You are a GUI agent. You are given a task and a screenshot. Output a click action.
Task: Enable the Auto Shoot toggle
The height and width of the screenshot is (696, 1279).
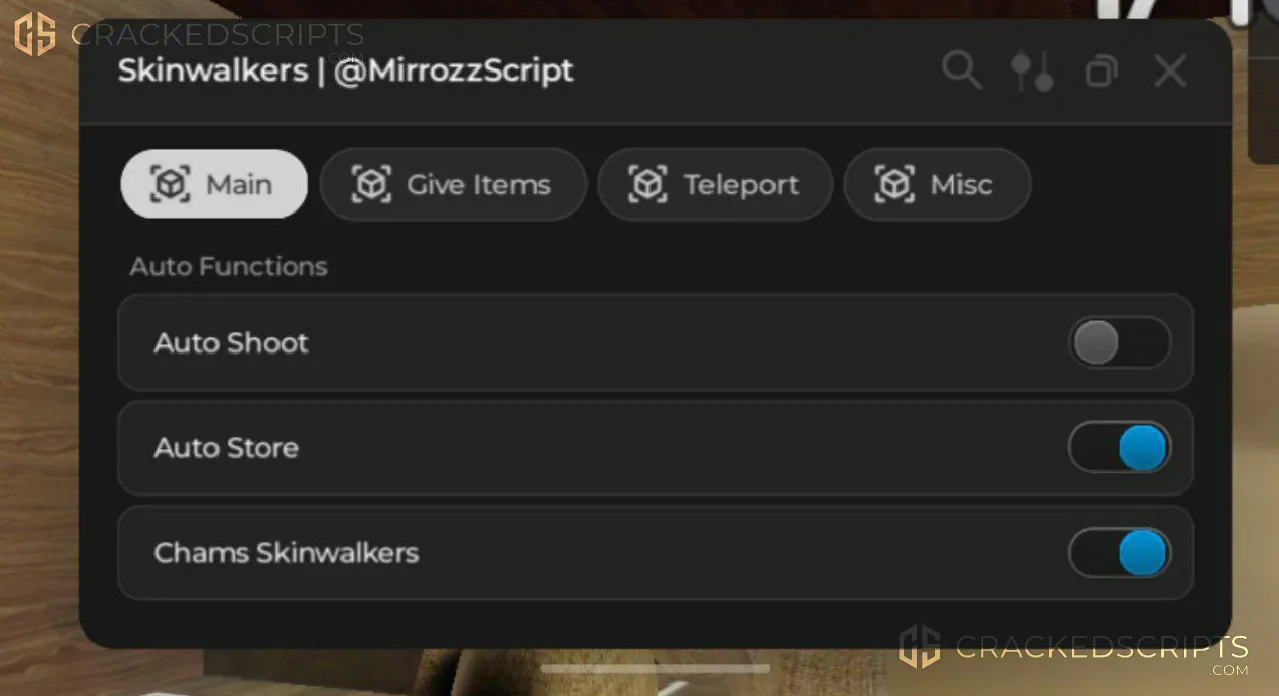tap(1119, 343)
